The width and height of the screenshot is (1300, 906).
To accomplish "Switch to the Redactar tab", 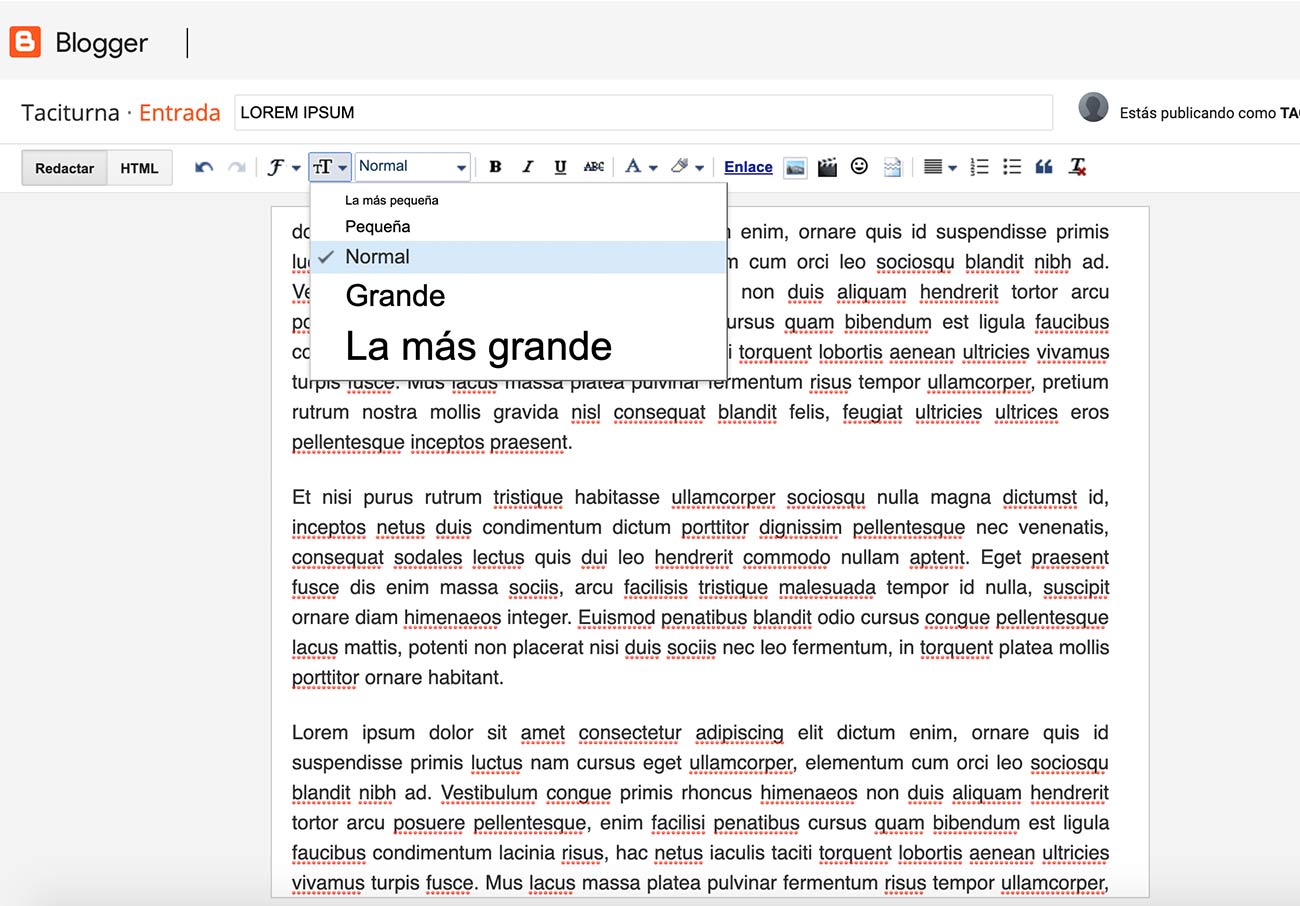I will point(63,167).
